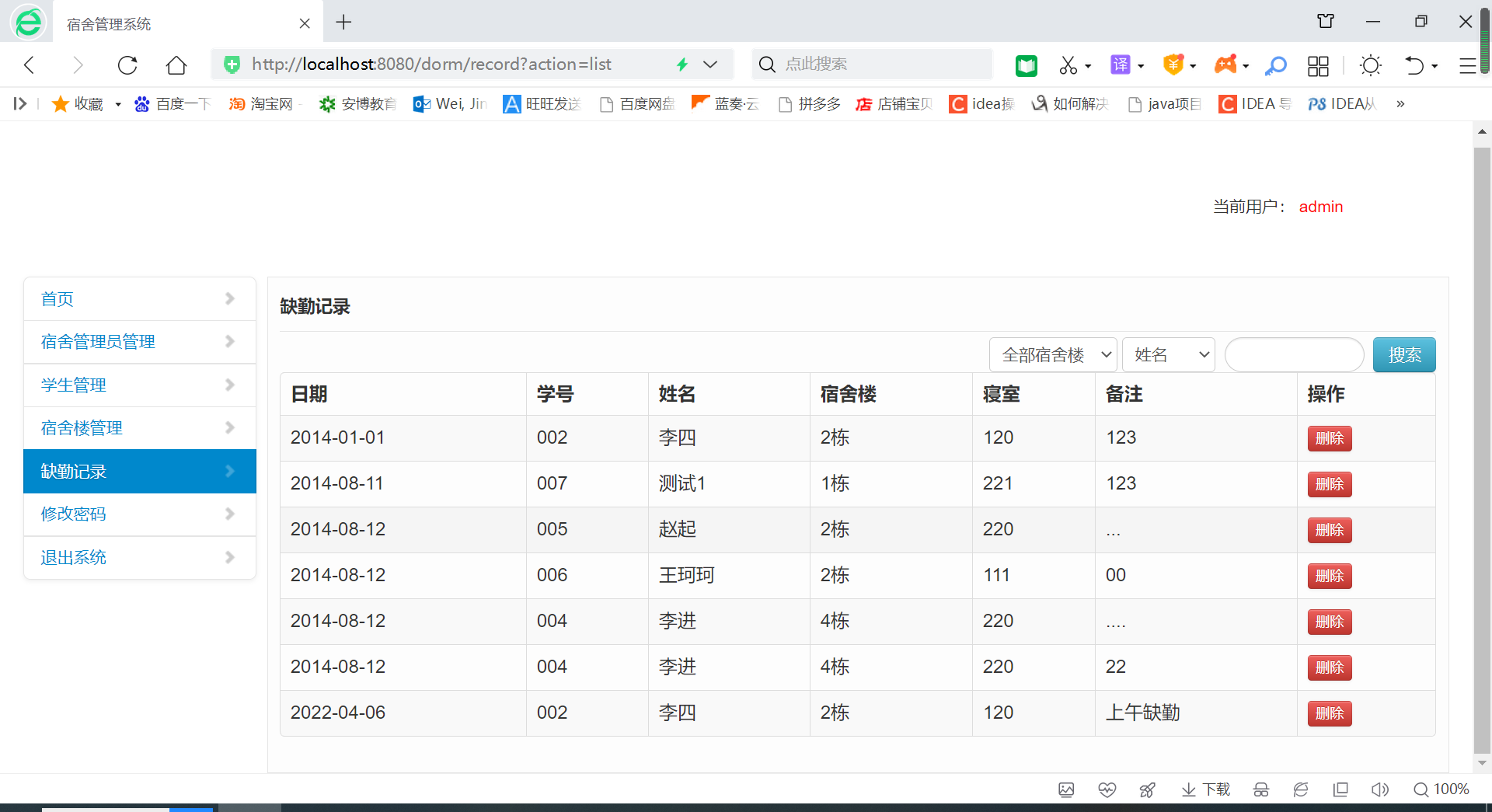Delete the 王珂珂 record

1330,576
